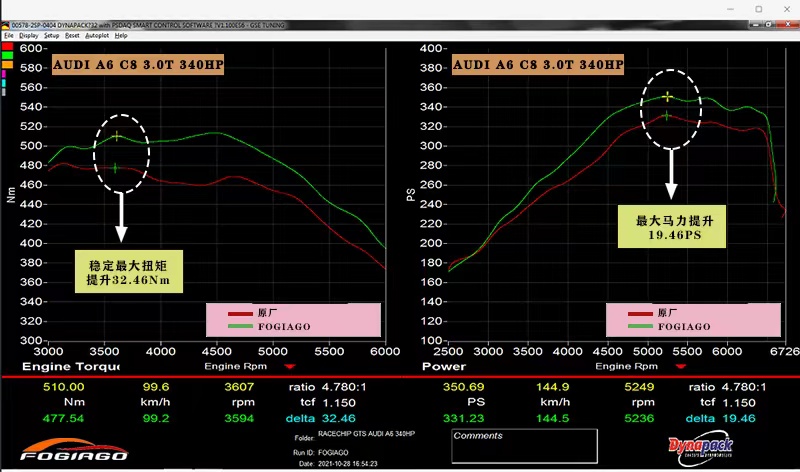Click the 3607 rpm value

click(239, 387)
